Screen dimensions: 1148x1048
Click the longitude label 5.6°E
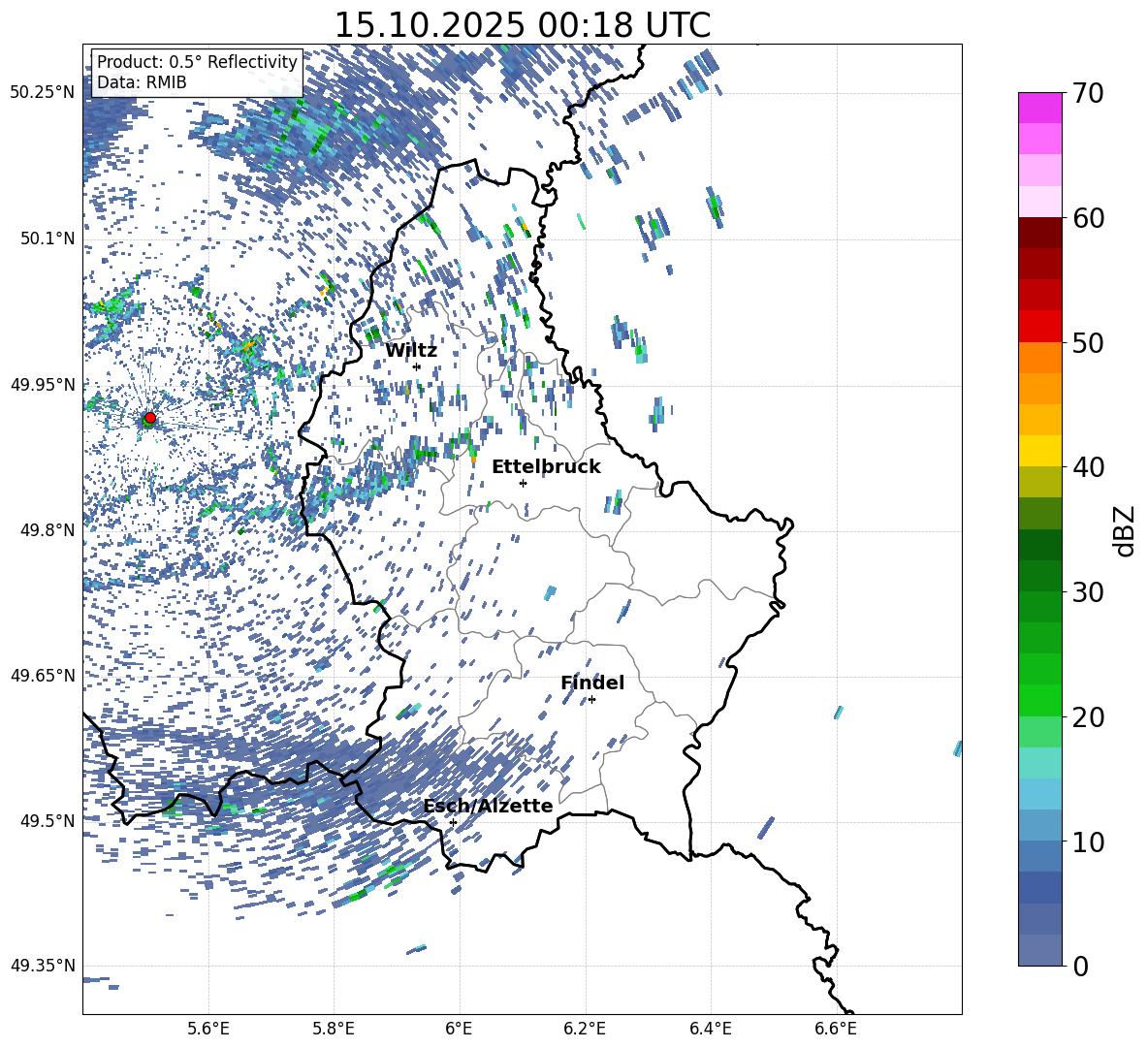tap(208, 1029)
